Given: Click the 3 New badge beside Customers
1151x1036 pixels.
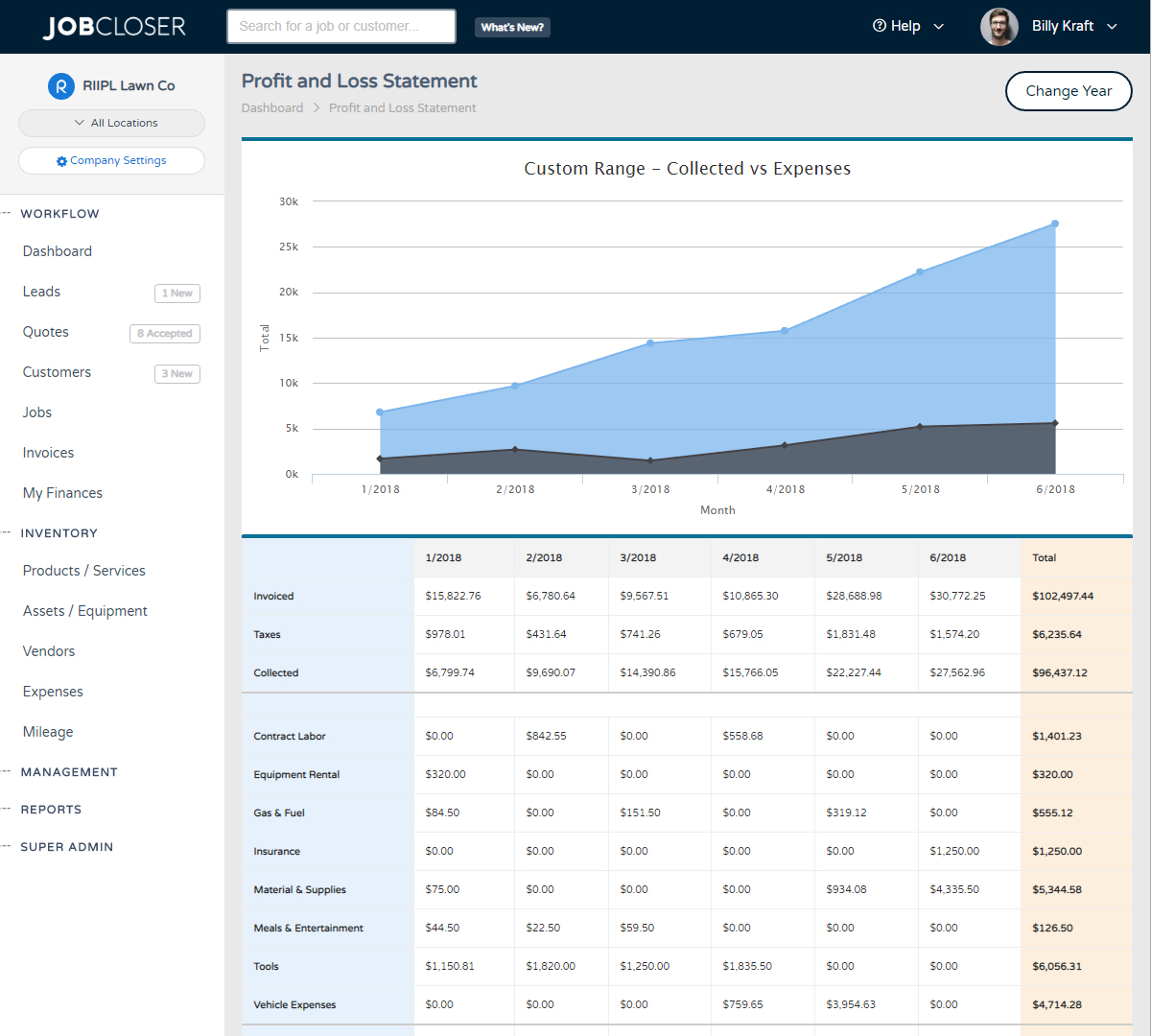Looking at the screenshot, I should click(177, 374).
